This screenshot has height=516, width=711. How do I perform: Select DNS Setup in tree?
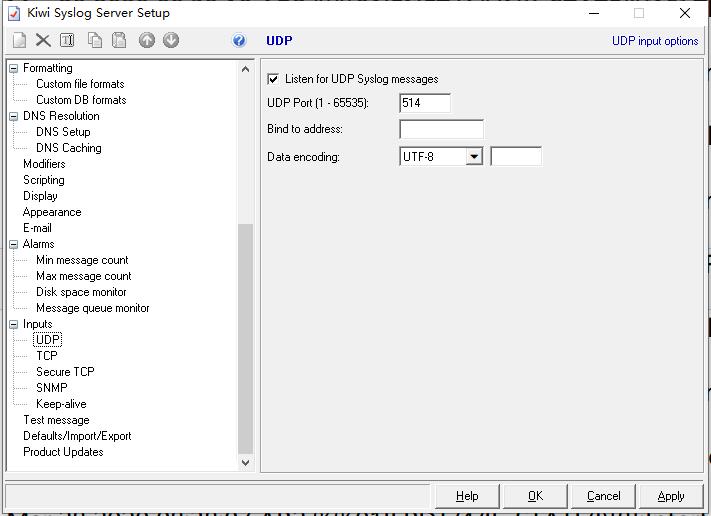(x=63, y=132)
